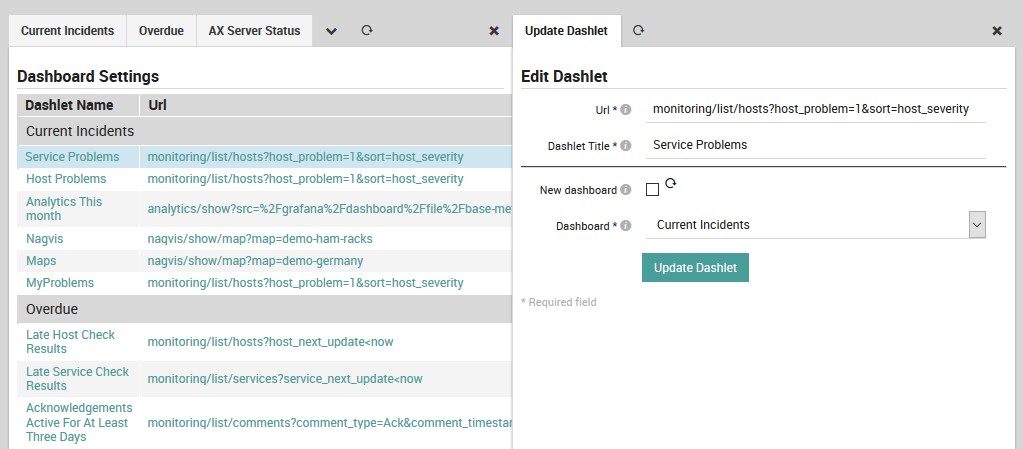Enable the New dashboard checkbox
The width and height of the screenshot is (1023, 449).
(x=653, y=190)
